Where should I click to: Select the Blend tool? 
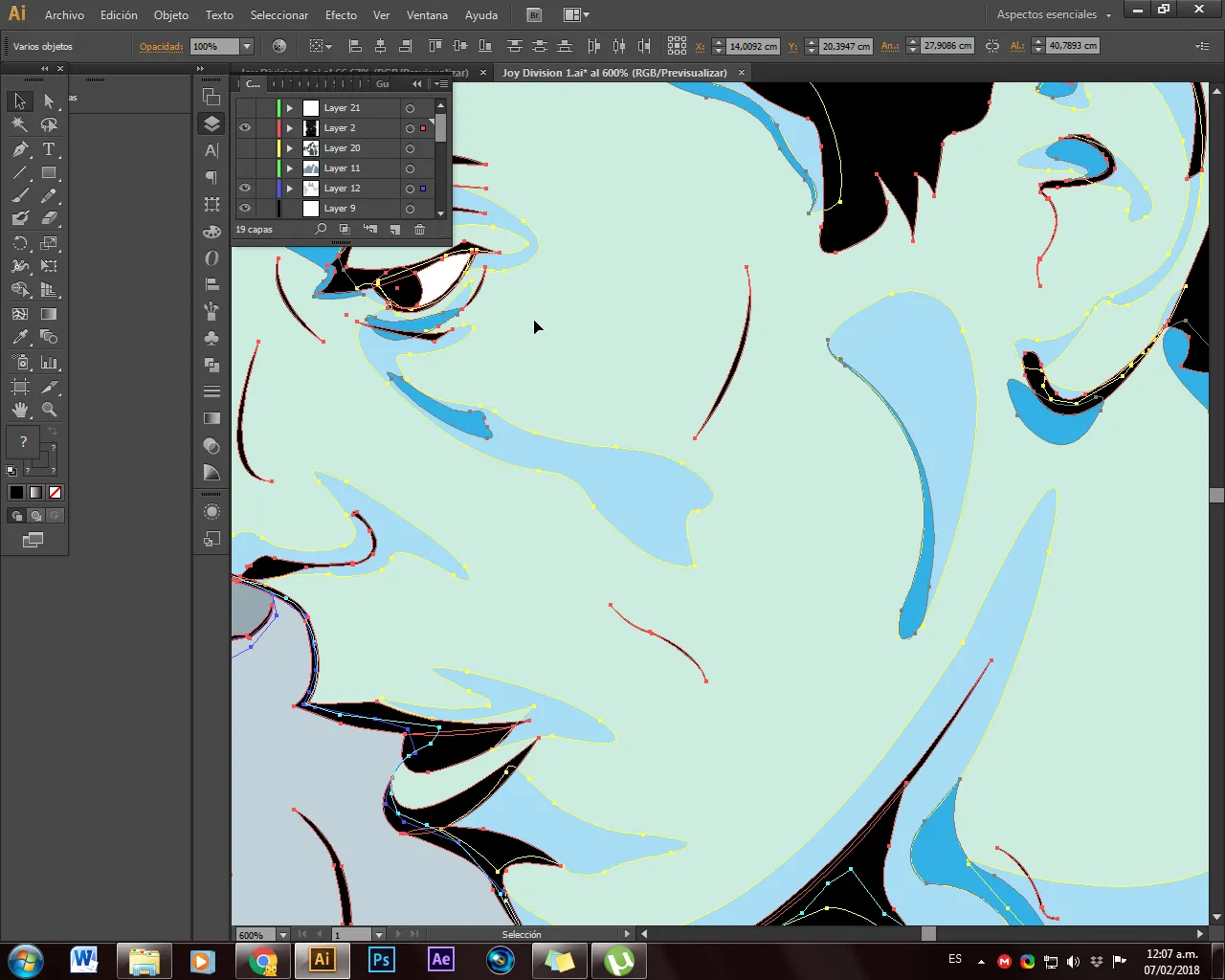pyautogui.click(x=50, y=337)
